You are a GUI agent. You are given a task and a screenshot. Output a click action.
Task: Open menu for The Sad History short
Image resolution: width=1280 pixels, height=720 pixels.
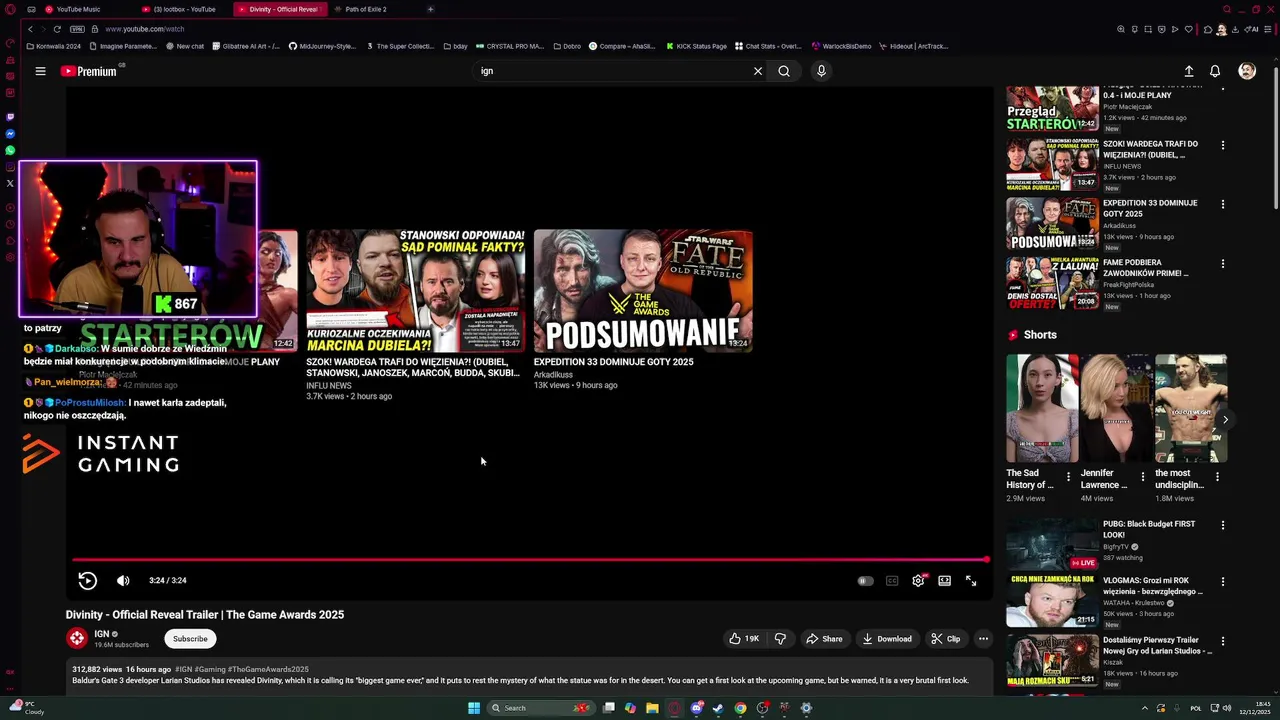coord(1068,477)
